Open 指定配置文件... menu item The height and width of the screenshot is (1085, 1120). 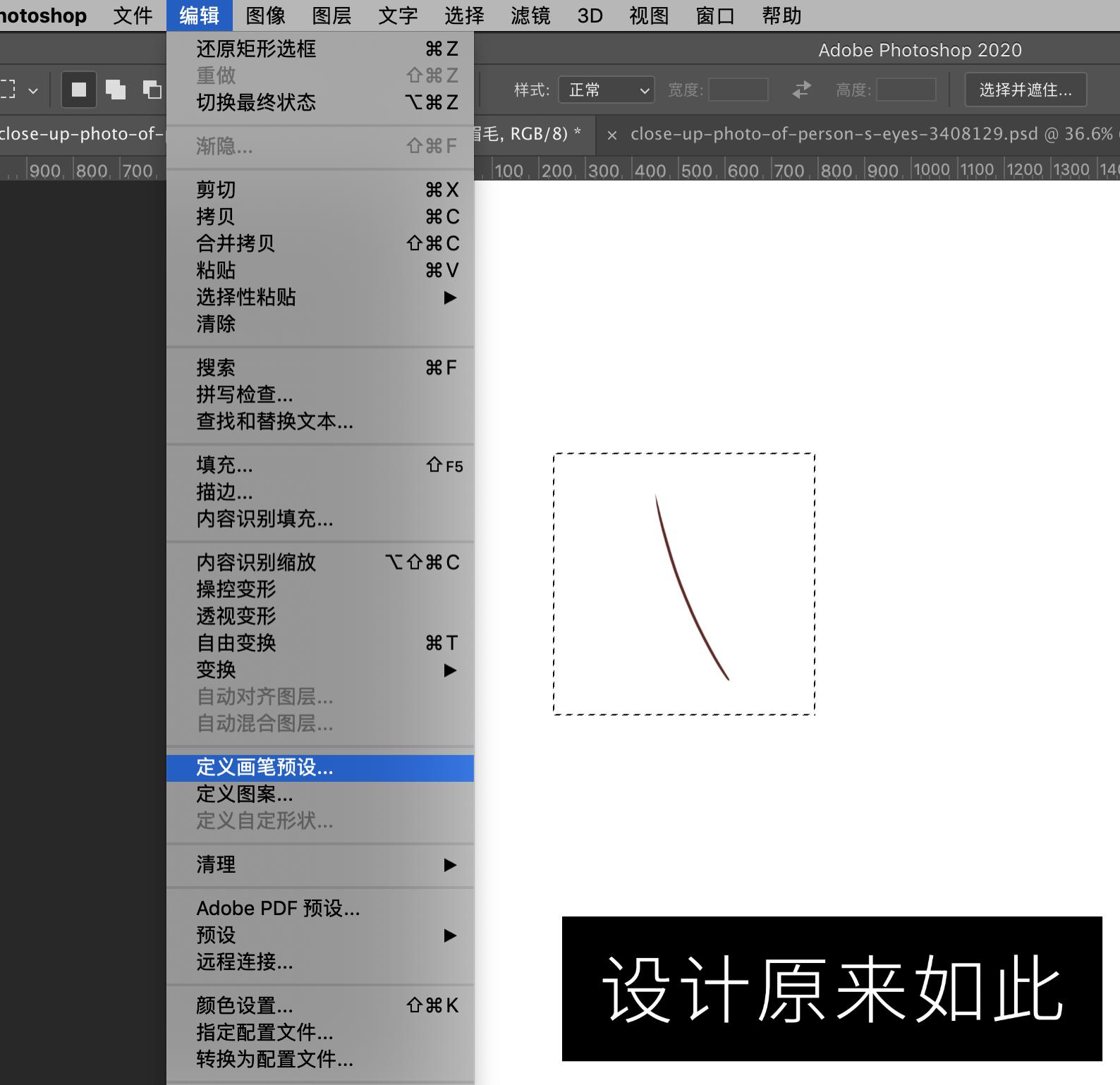click(x=320, y=1032)
